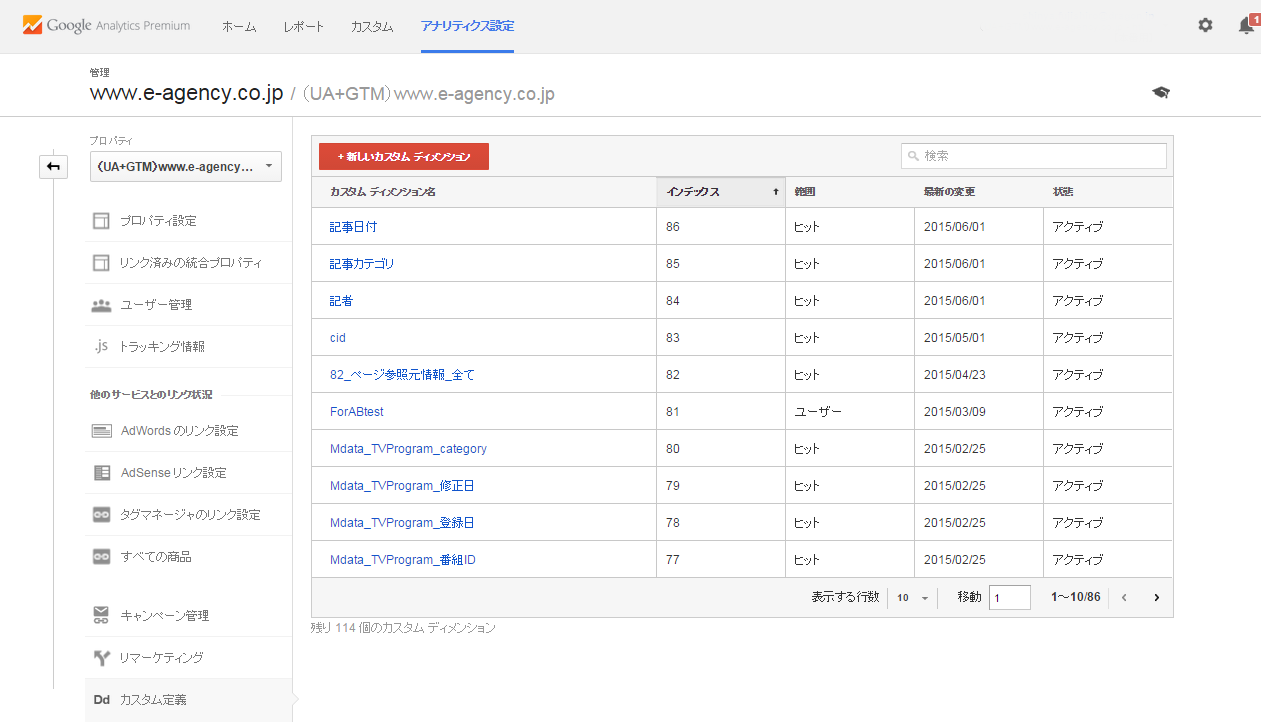Viewport: 1261px width, 722px height.
Task: Open リマーケティング in sidebar
Action: pyautogui.click(x=161, y=658)
